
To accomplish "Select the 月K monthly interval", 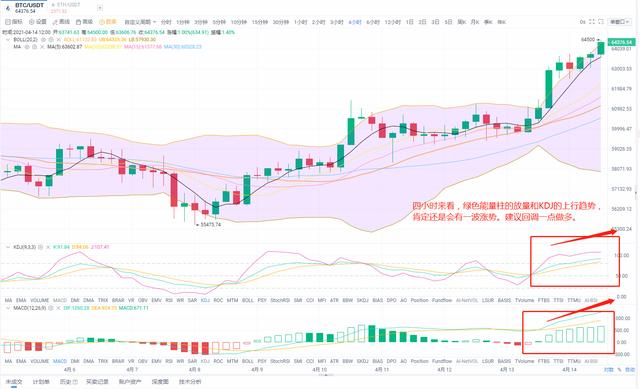I will tap(474, 22).
